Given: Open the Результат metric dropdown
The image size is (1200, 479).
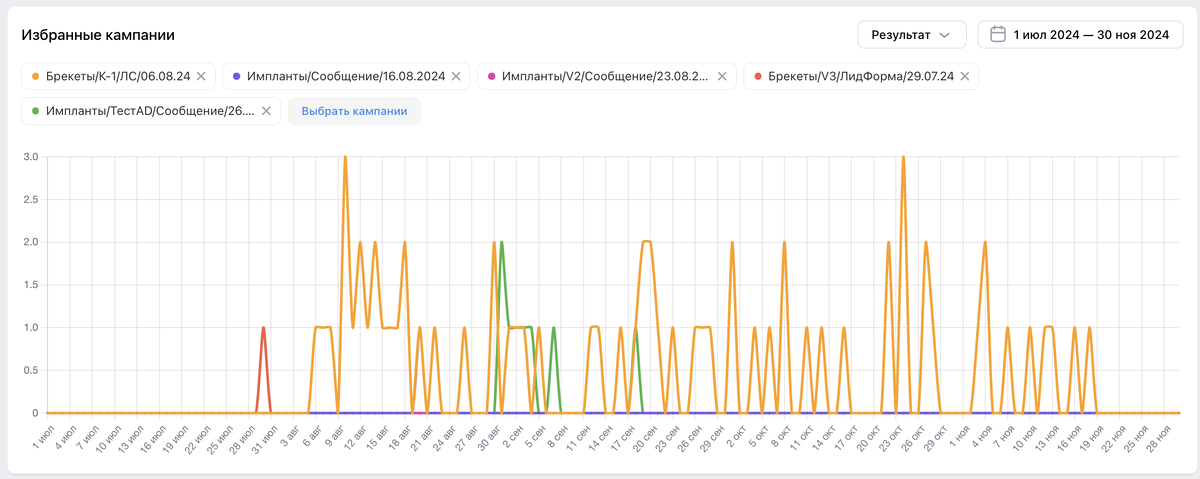Looking at the screenshot, I should (911, 34).
